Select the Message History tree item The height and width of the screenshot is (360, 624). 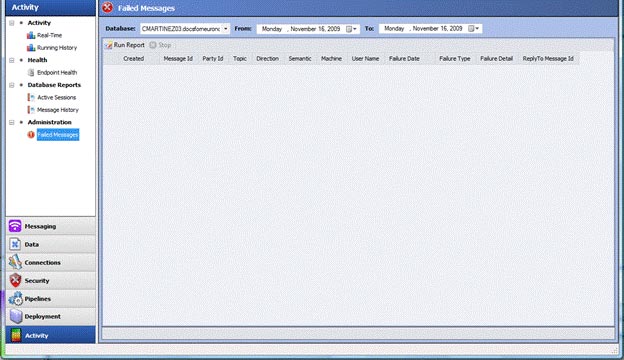click(58, 110)
